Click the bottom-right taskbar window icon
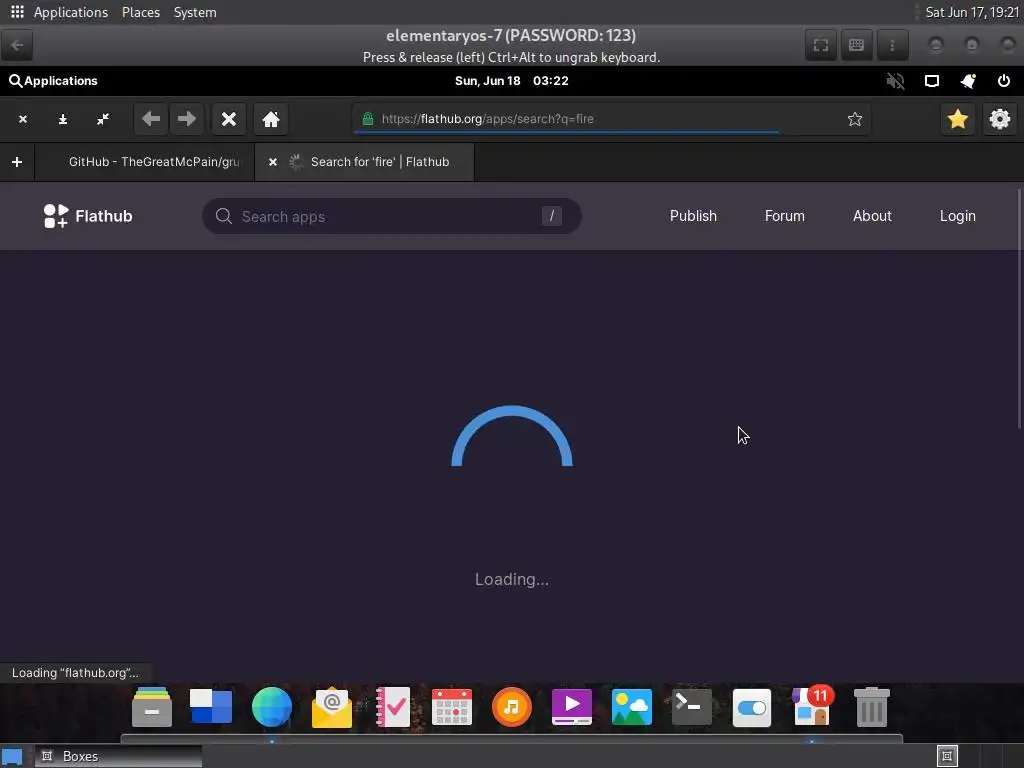 (947, 756)
